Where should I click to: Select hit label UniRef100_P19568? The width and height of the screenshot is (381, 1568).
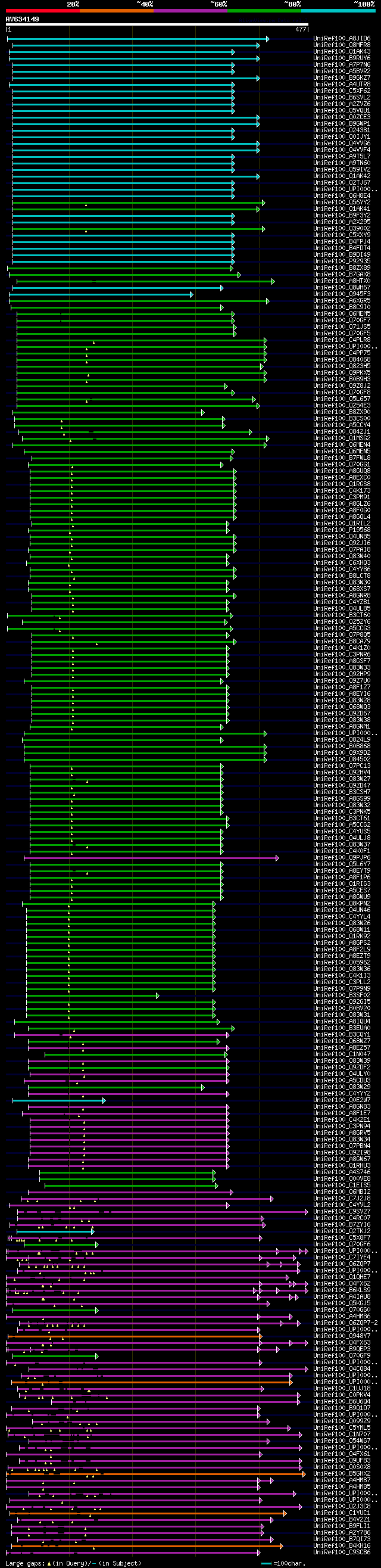[x=342, y=530]
